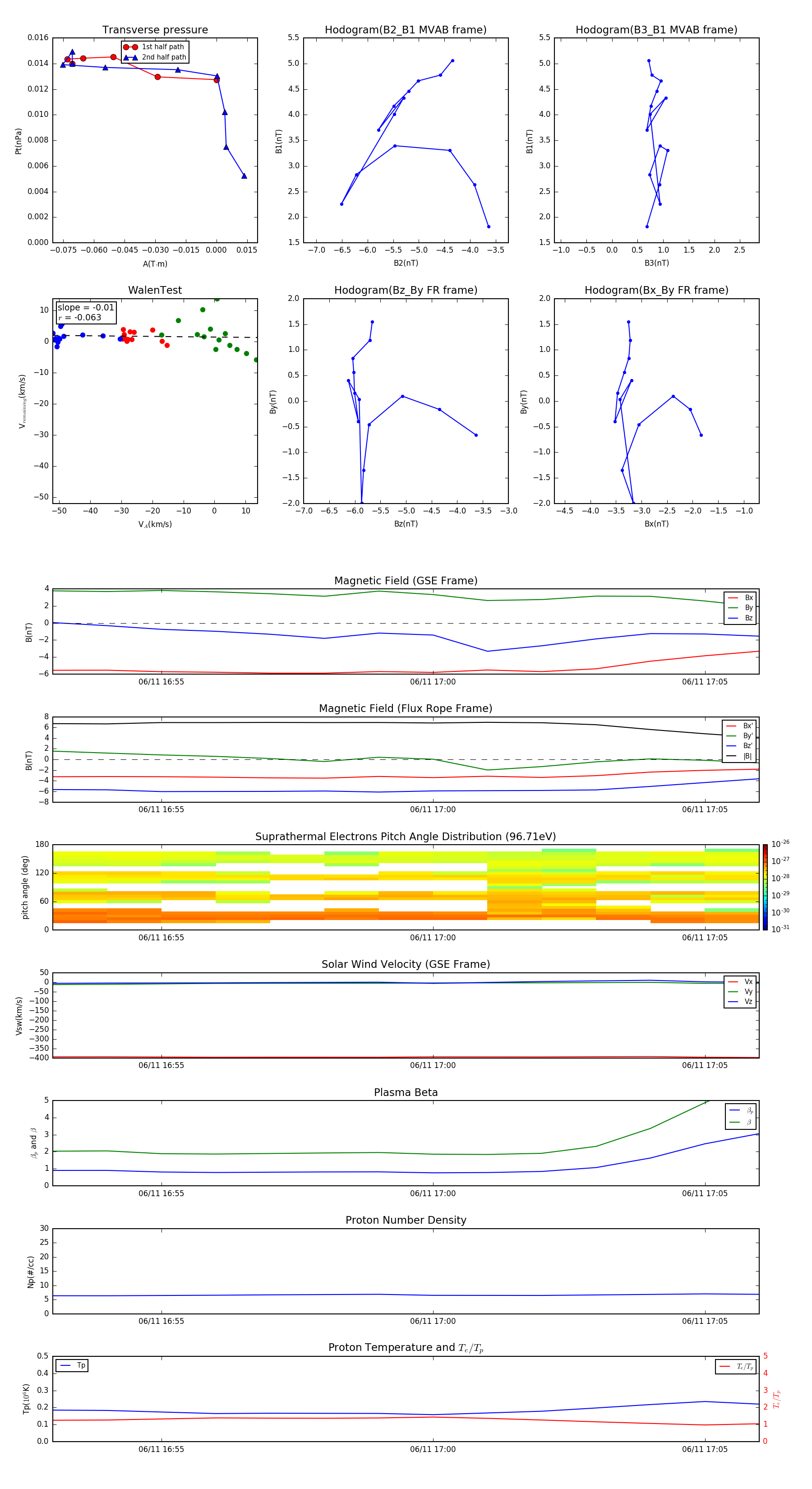
Task: Click the "Proton Number Density" title
Action: [406, 1220]
